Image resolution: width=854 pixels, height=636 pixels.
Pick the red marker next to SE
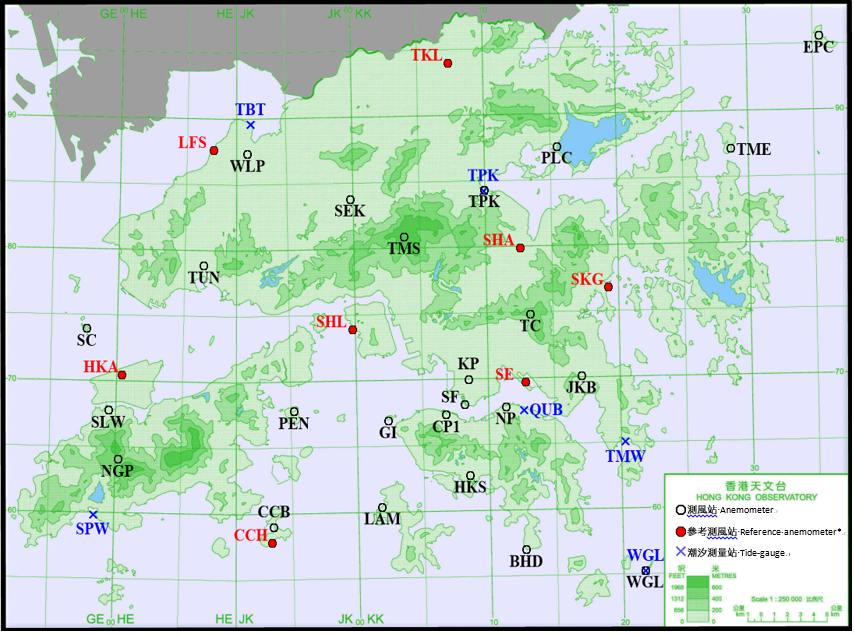[526, 382]
